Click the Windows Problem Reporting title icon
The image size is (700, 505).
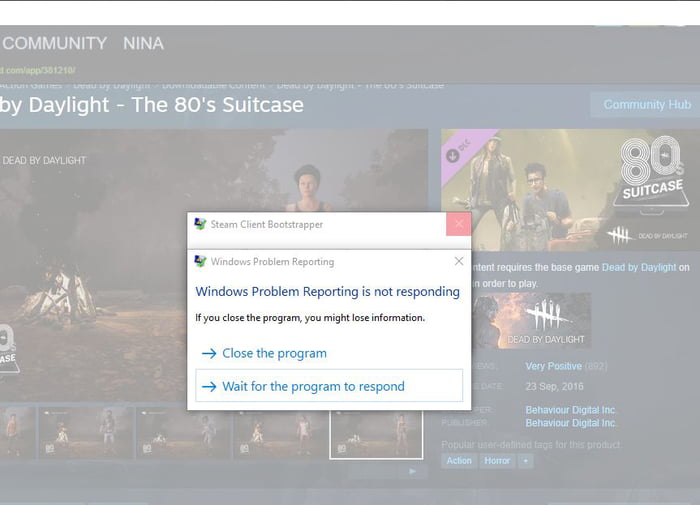click(200, 261)
